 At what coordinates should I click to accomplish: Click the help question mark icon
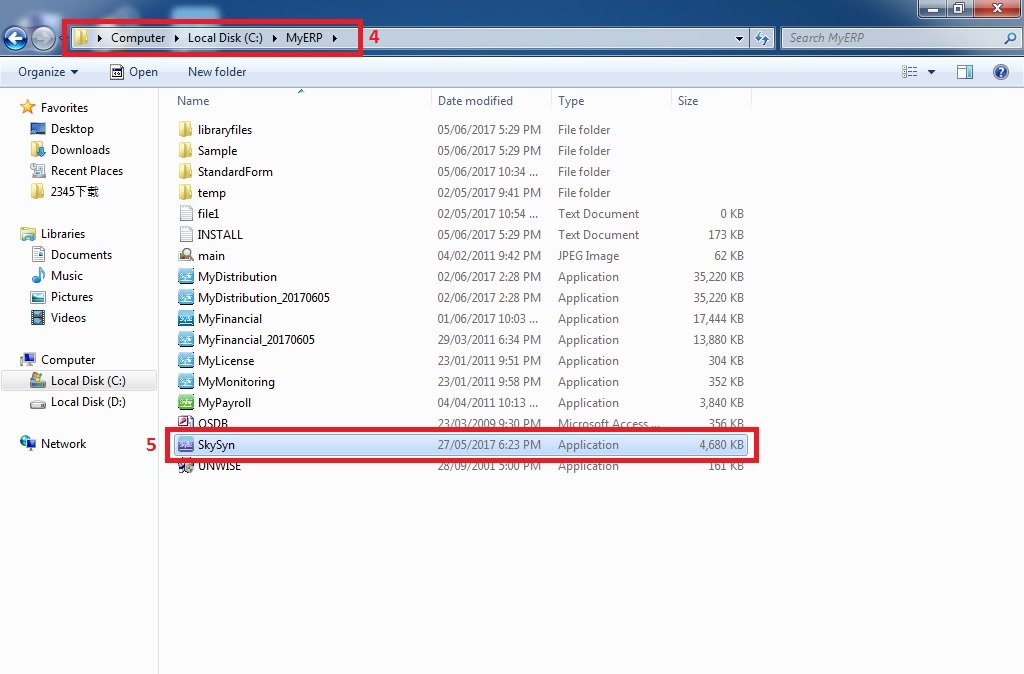point(1000,72)
